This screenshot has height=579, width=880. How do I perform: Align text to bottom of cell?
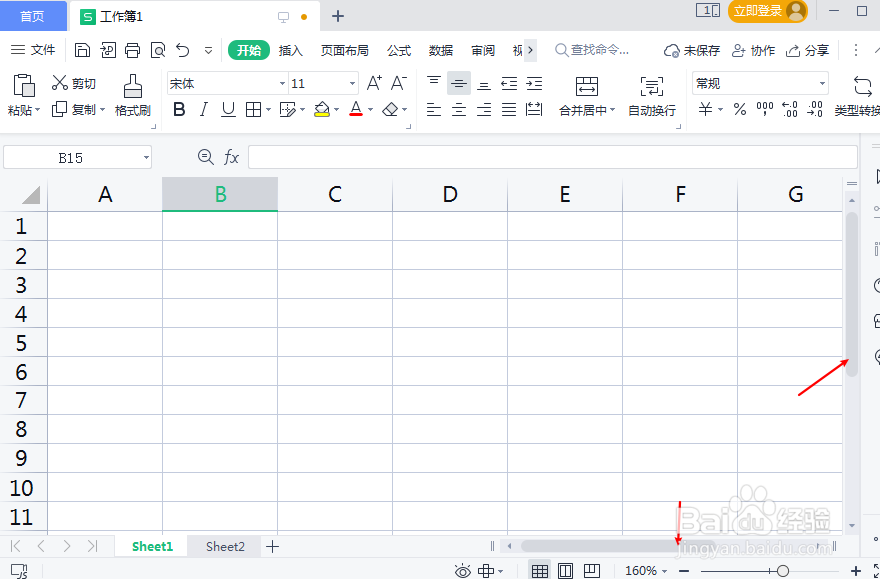pyautogui.click(x=484, y=84)
